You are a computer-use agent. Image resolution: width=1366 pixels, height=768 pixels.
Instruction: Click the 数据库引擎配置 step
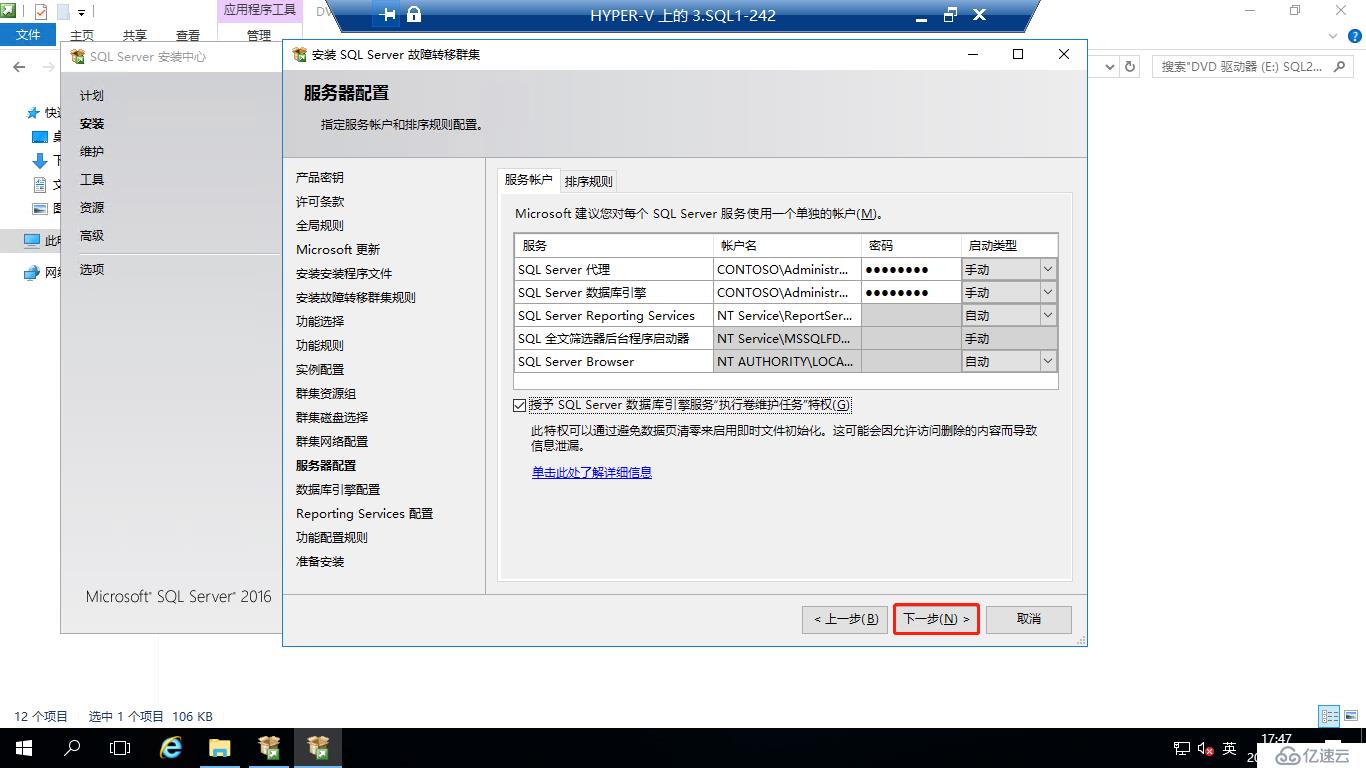click(x=338, y=490)
